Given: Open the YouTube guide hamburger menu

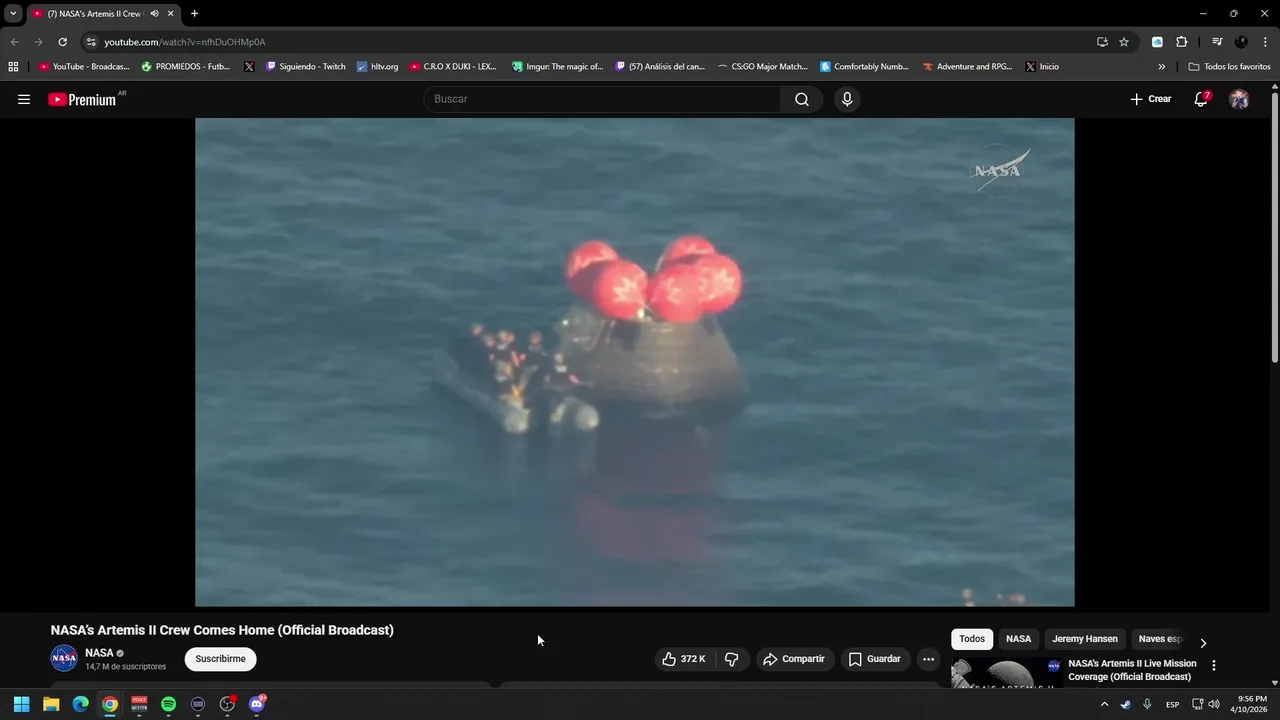Looking at the screenshot, I should (24, 99).
